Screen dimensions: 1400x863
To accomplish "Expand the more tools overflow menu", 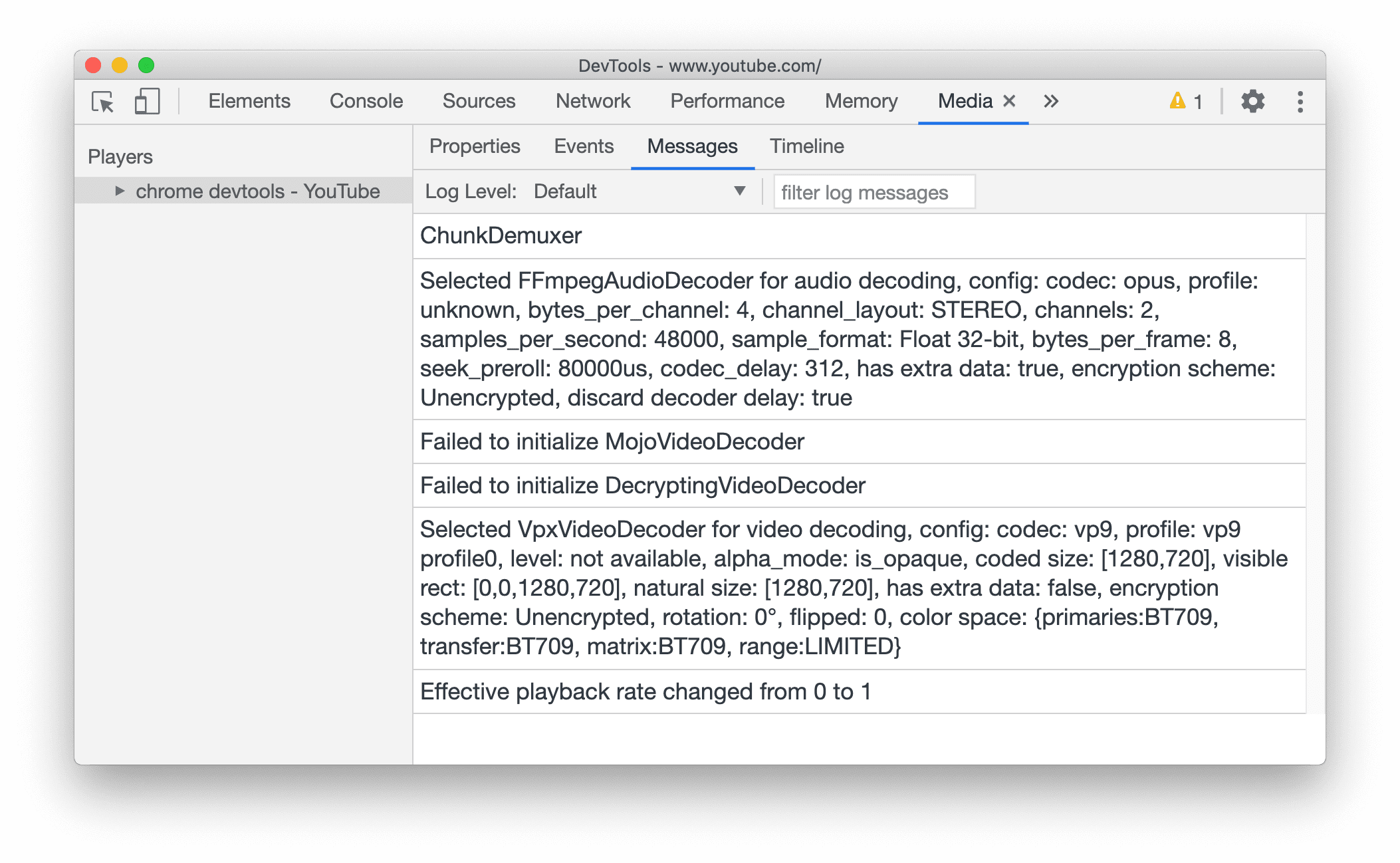I will (x=1053, y=102).
